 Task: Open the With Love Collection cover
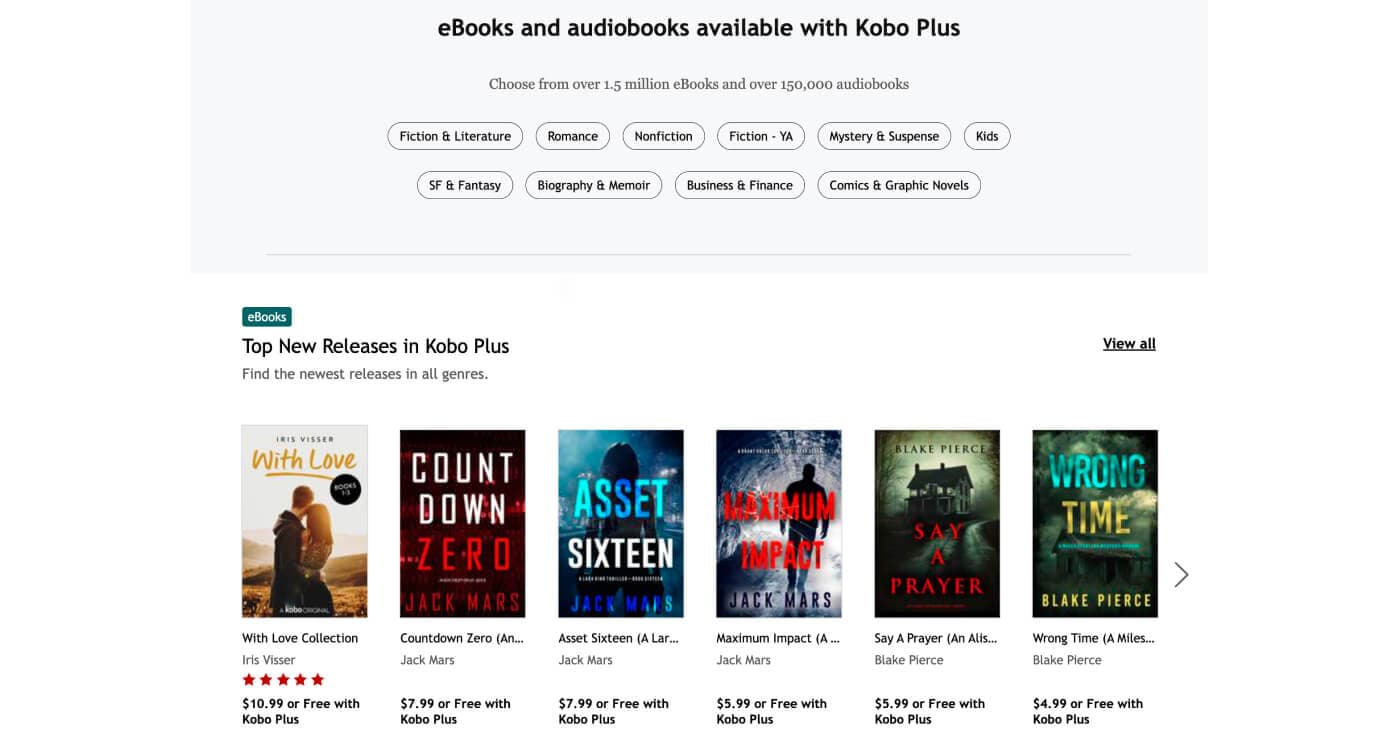(x=304, y=521)
